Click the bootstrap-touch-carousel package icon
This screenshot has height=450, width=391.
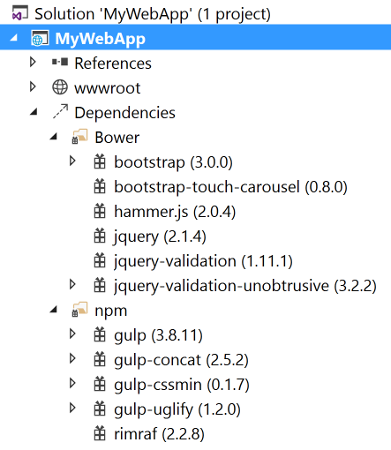pyautogui.click(x=99, y=186)
